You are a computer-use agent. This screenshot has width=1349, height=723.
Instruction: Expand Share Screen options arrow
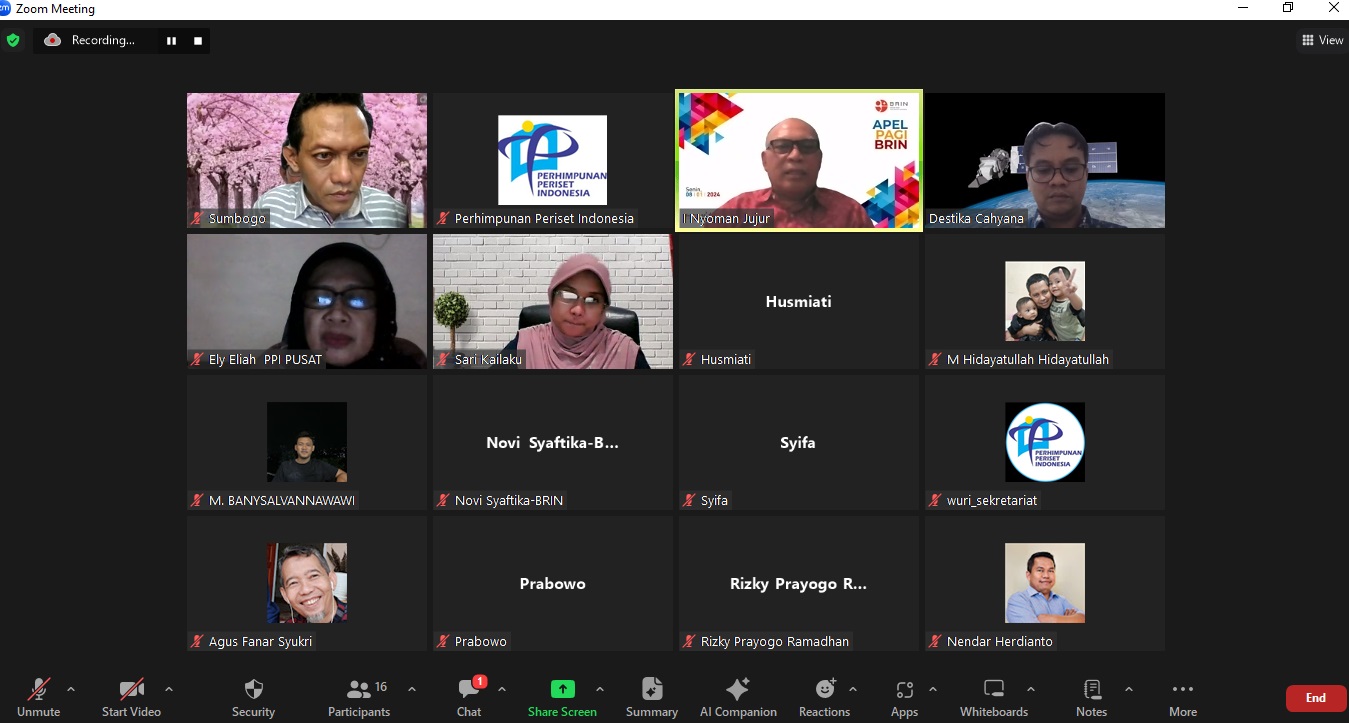click(x=599, y=689)
